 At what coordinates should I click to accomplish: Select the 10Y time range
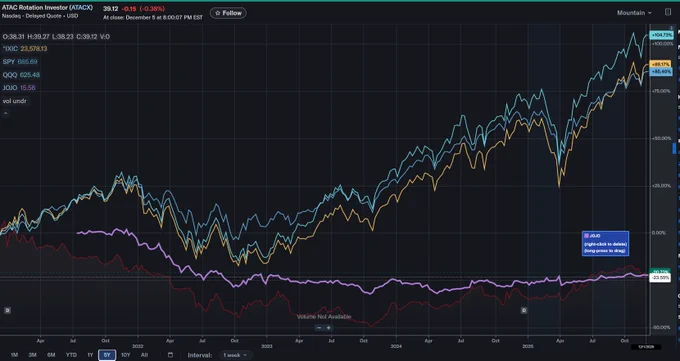(x=125, y=355)
